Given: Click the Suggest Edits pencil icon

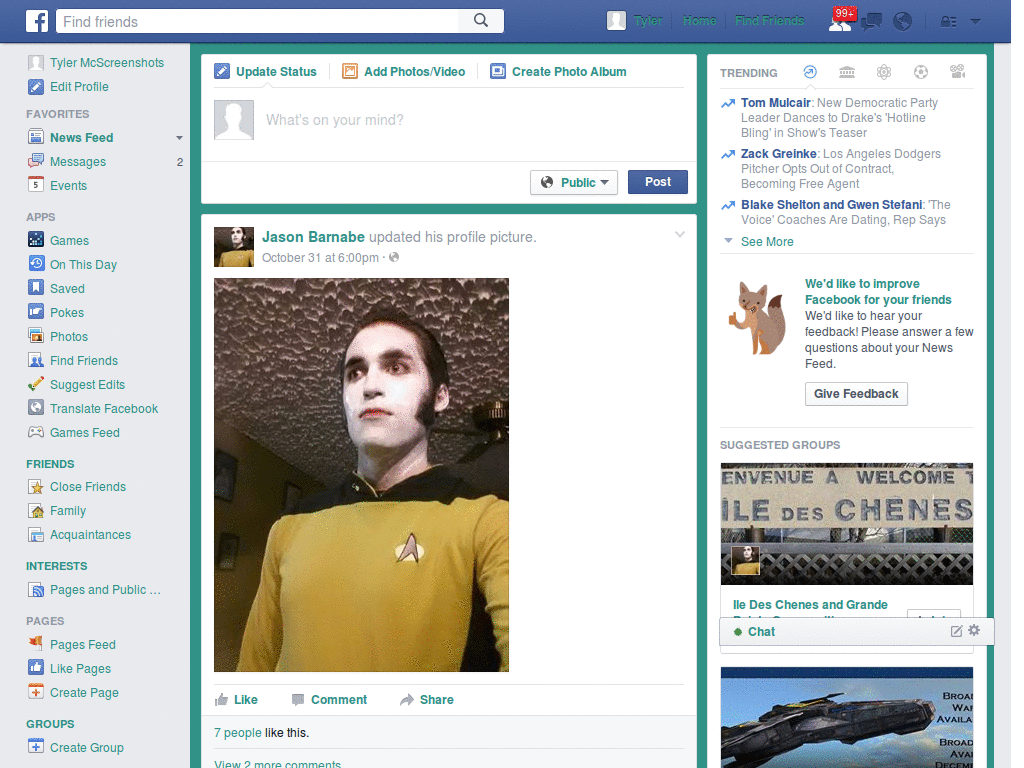Looking at the screenshot, I should point(36,384).
